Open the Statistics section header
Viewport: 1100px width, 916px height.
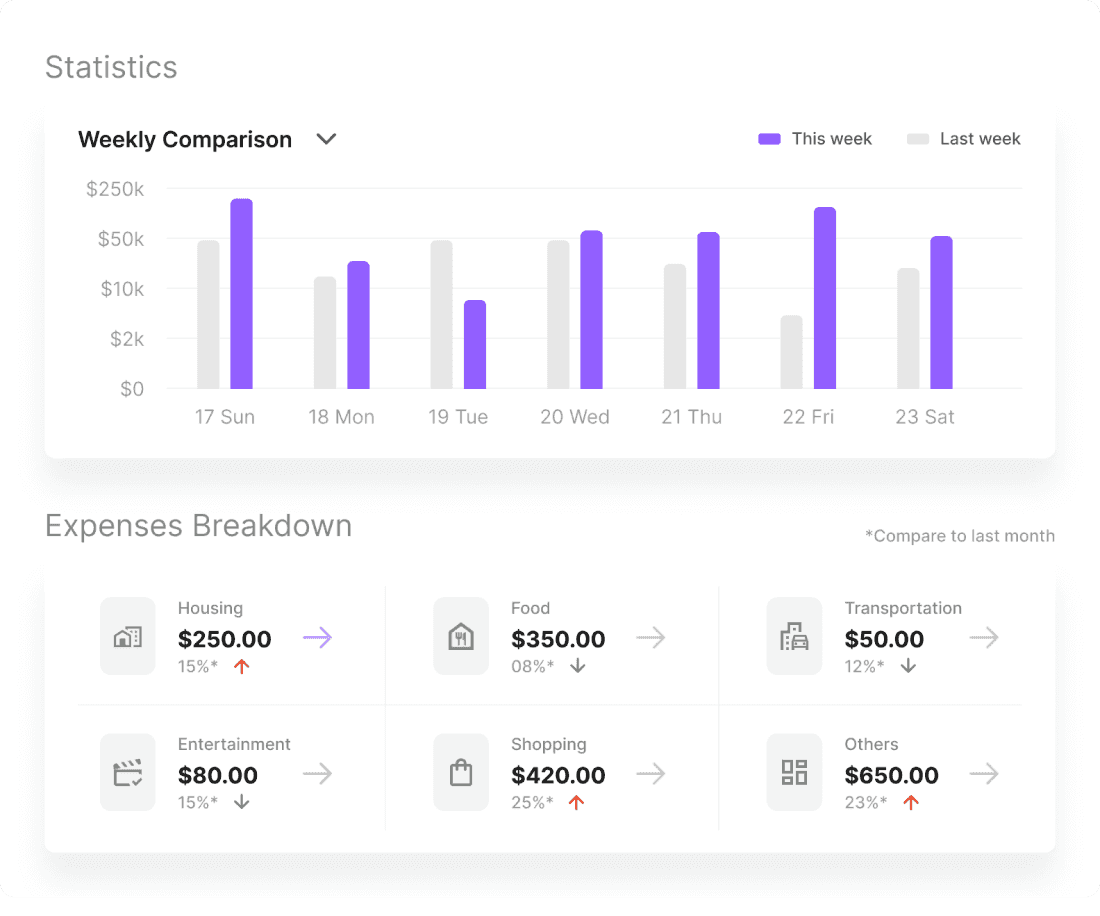111,67
